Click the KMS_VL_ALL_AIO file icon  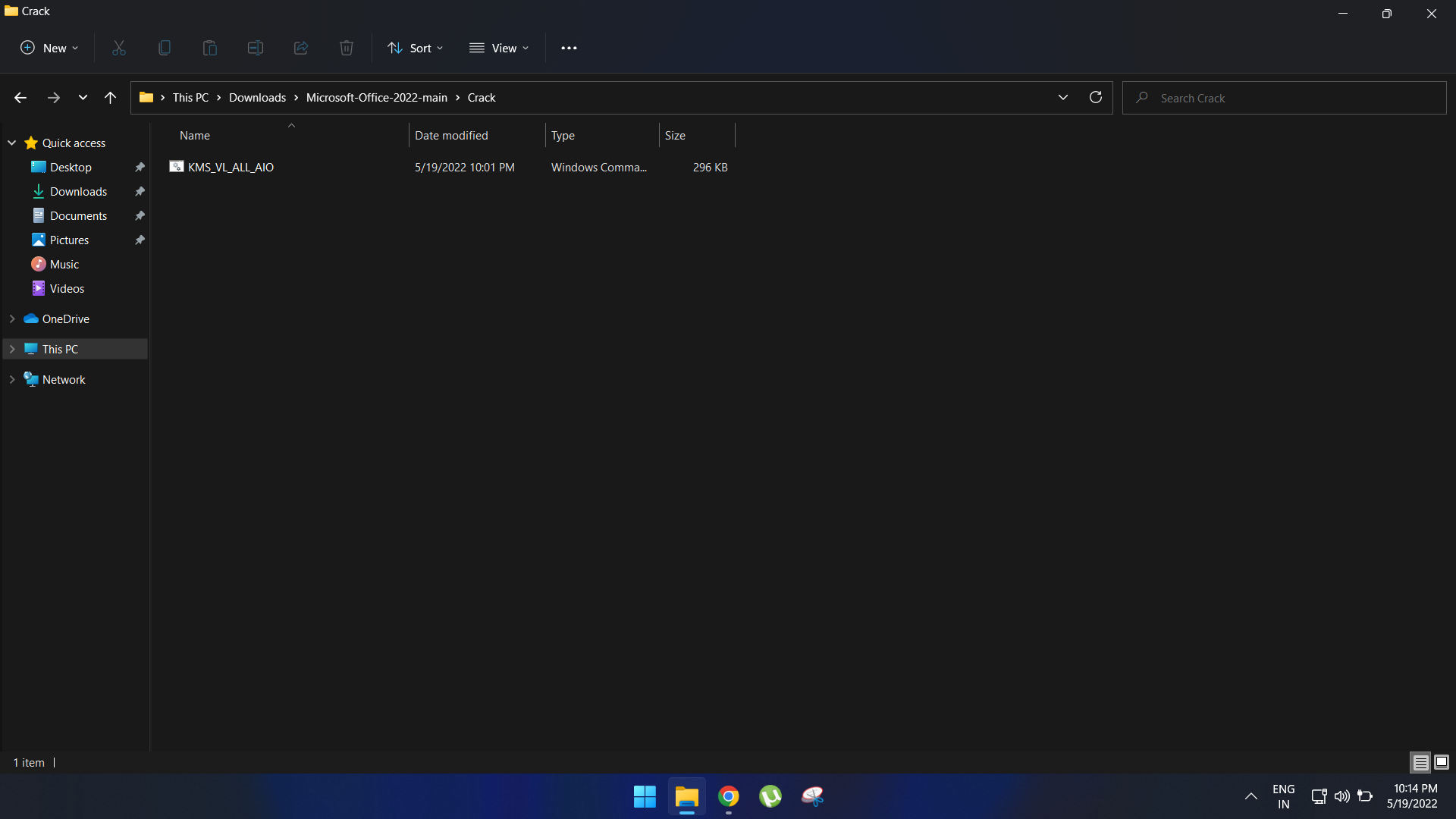pos(177,167)
